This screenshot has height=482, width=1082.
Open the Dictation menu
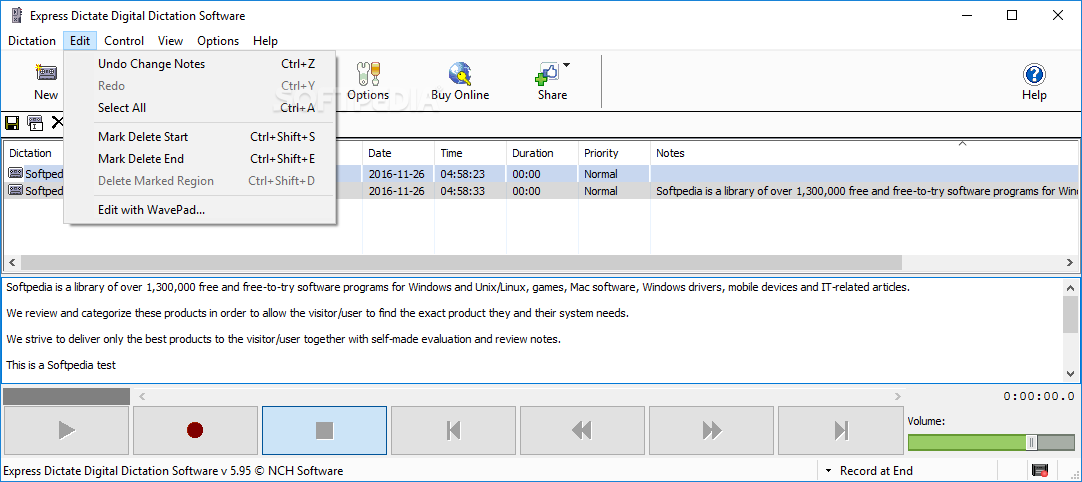pos(32,41)
